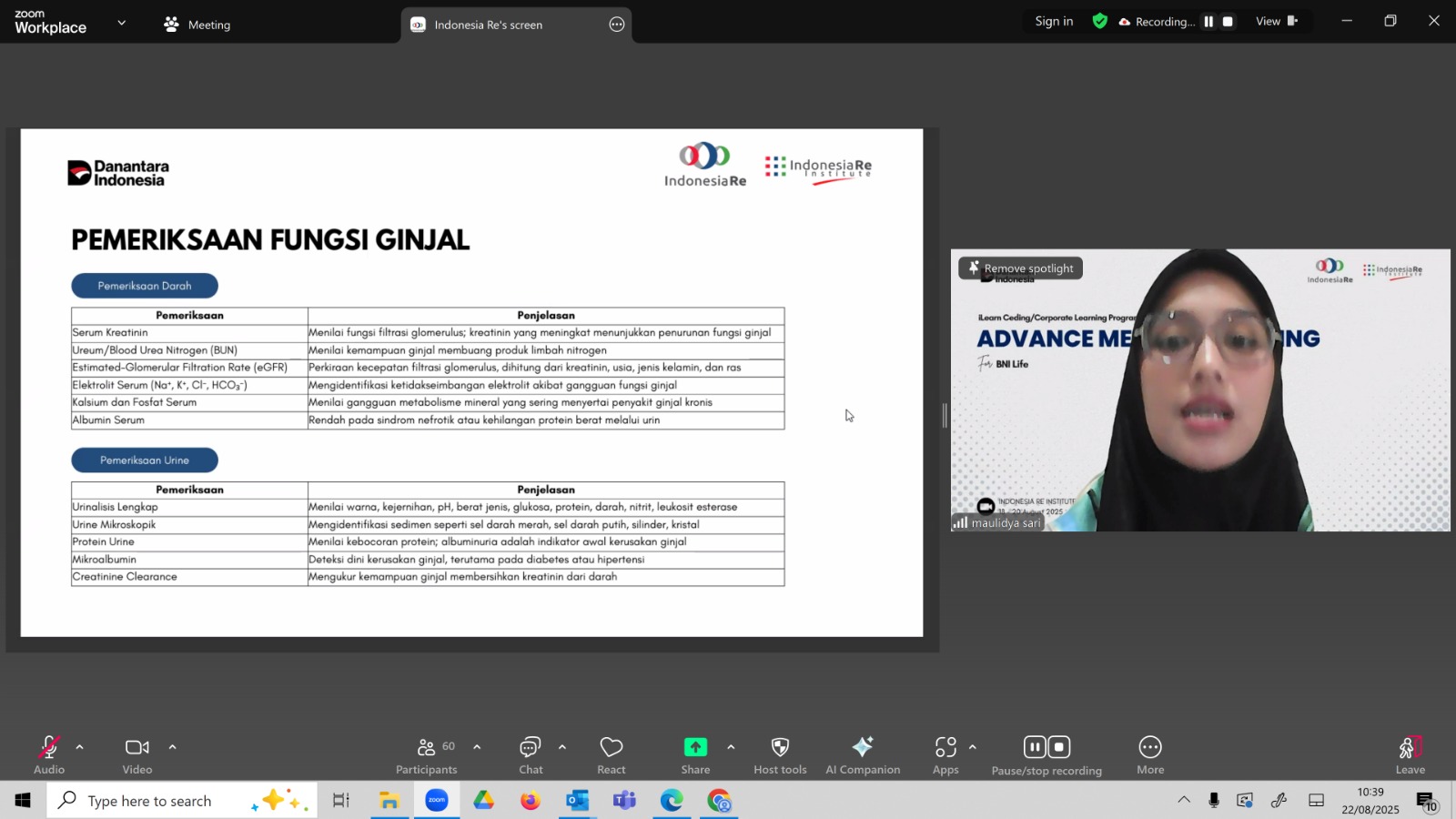Open the Zoom Workplace dropdown arrow

pos(122,23)
